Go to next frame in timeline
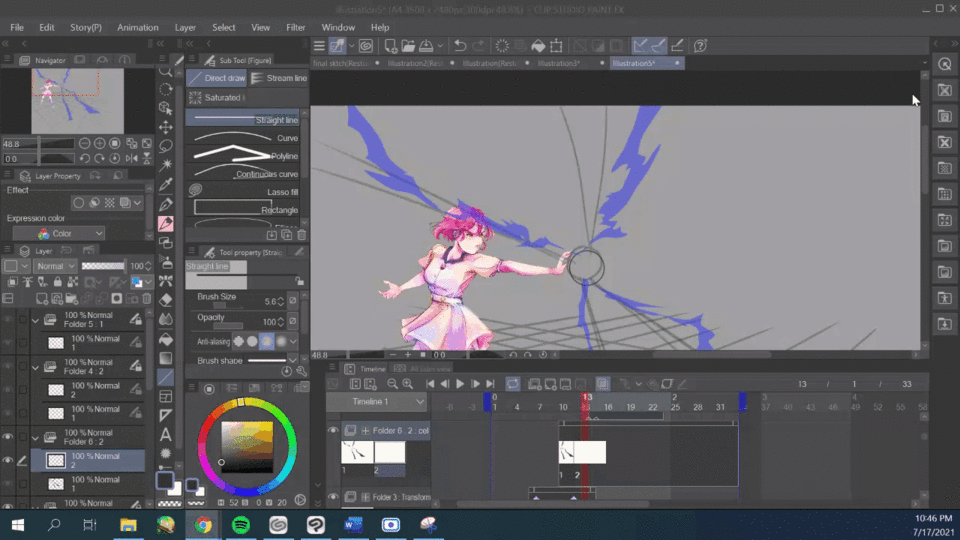The height and width of the screenshot is (540, 960). click(x=475, y=384)
